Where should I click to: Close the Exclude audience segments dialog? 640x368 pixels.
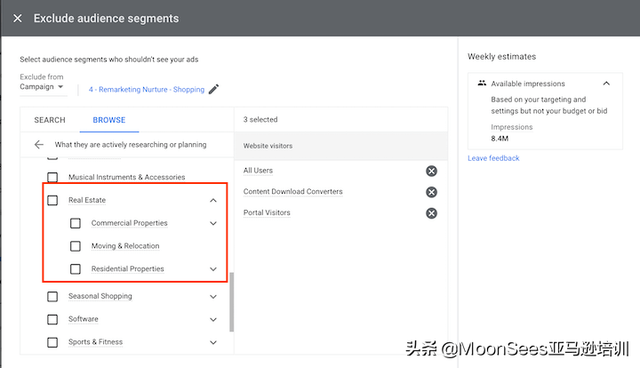(18, 18)
